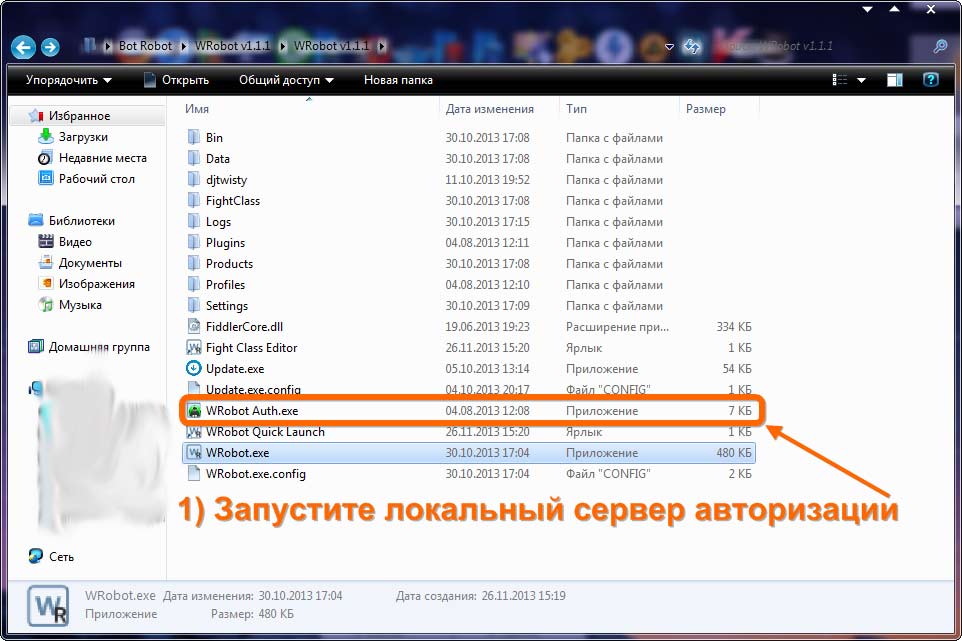Image resolution: width=962 pixels, height=641 pixels.
Task: Click the Расширение при... type cell
Action: tap(617, 326)
